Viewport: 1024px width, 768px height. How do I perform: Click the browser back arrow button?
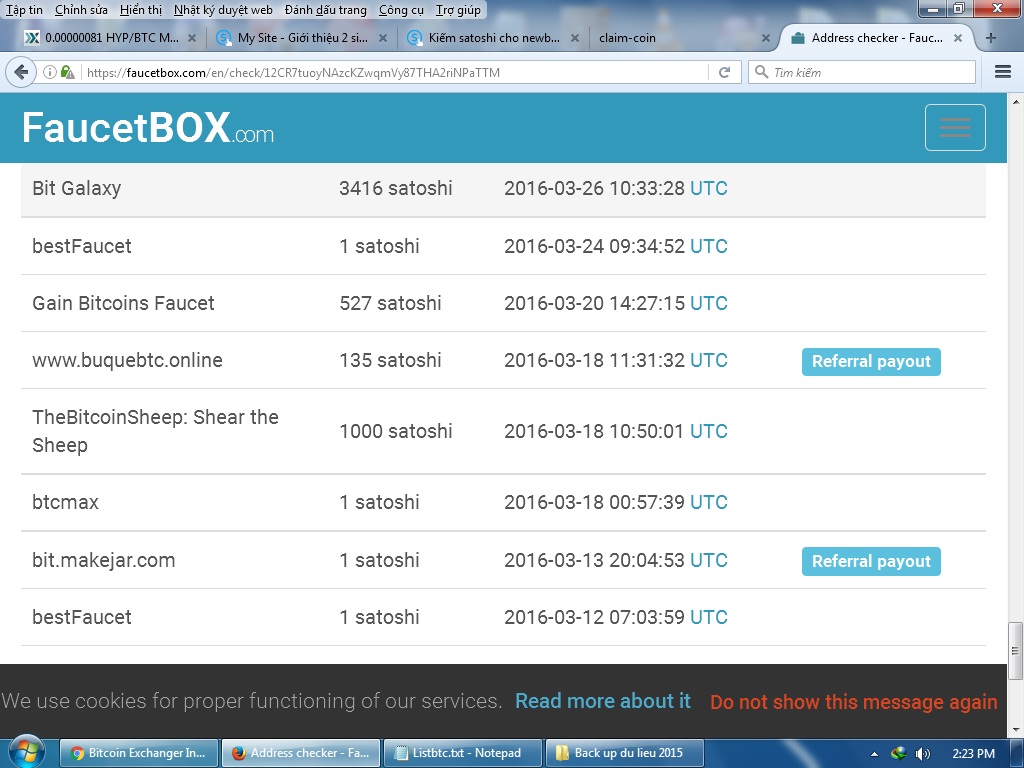pos(21,72)
